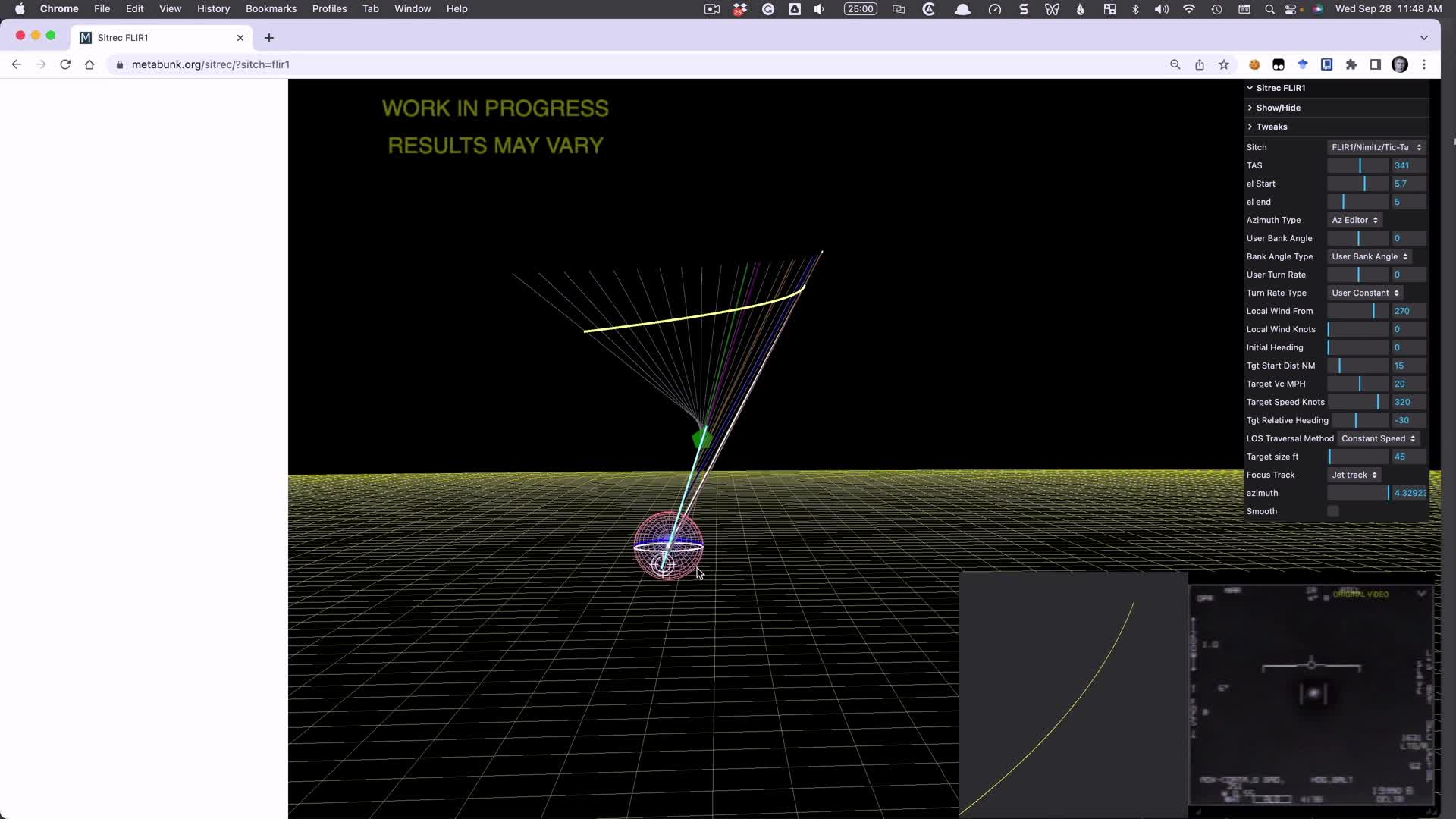
Task: Click the TAS slider track
Action: pyautogui.click(x=1357, y=165)
